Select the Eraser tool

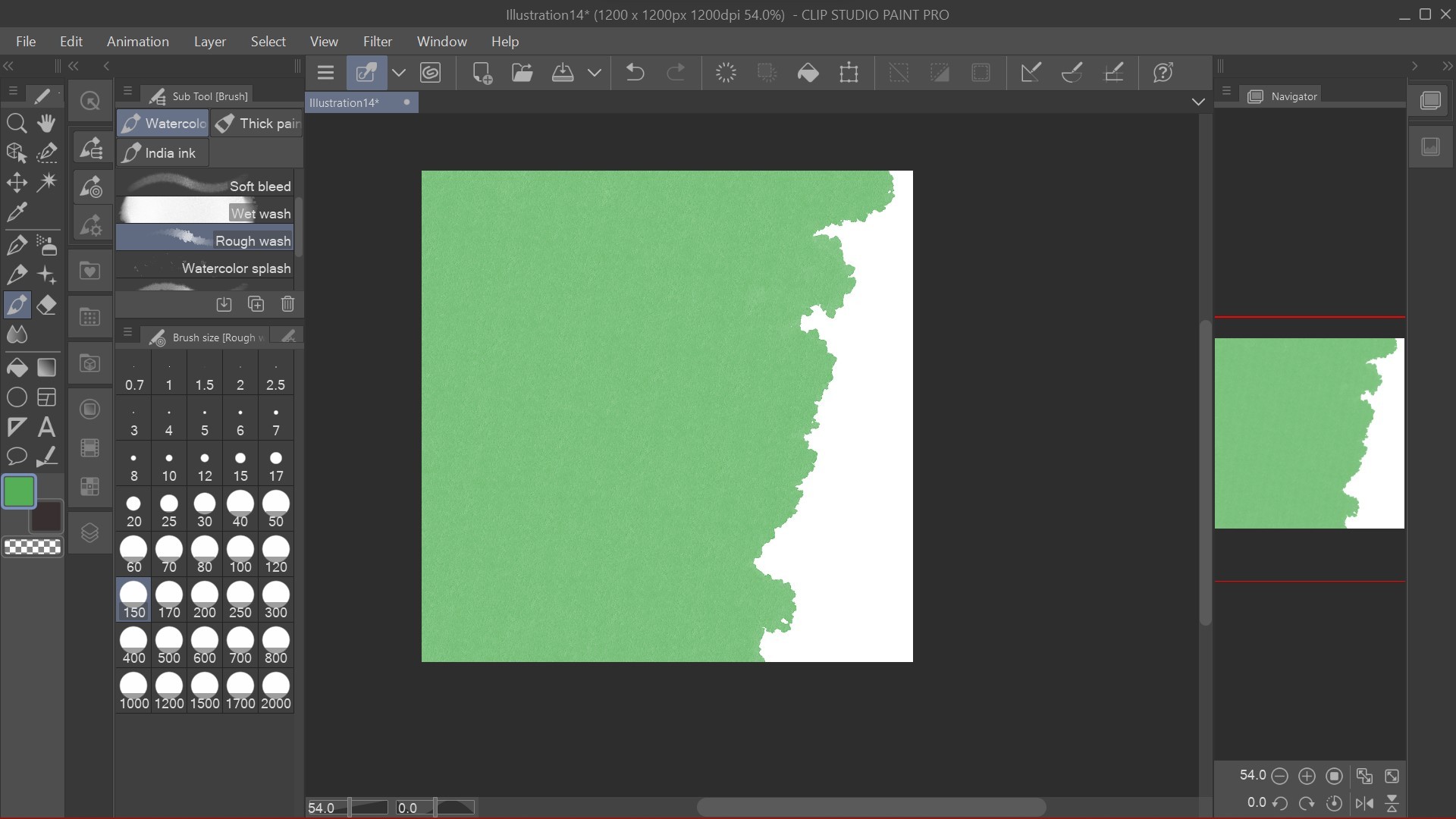[x=47, y=306]
